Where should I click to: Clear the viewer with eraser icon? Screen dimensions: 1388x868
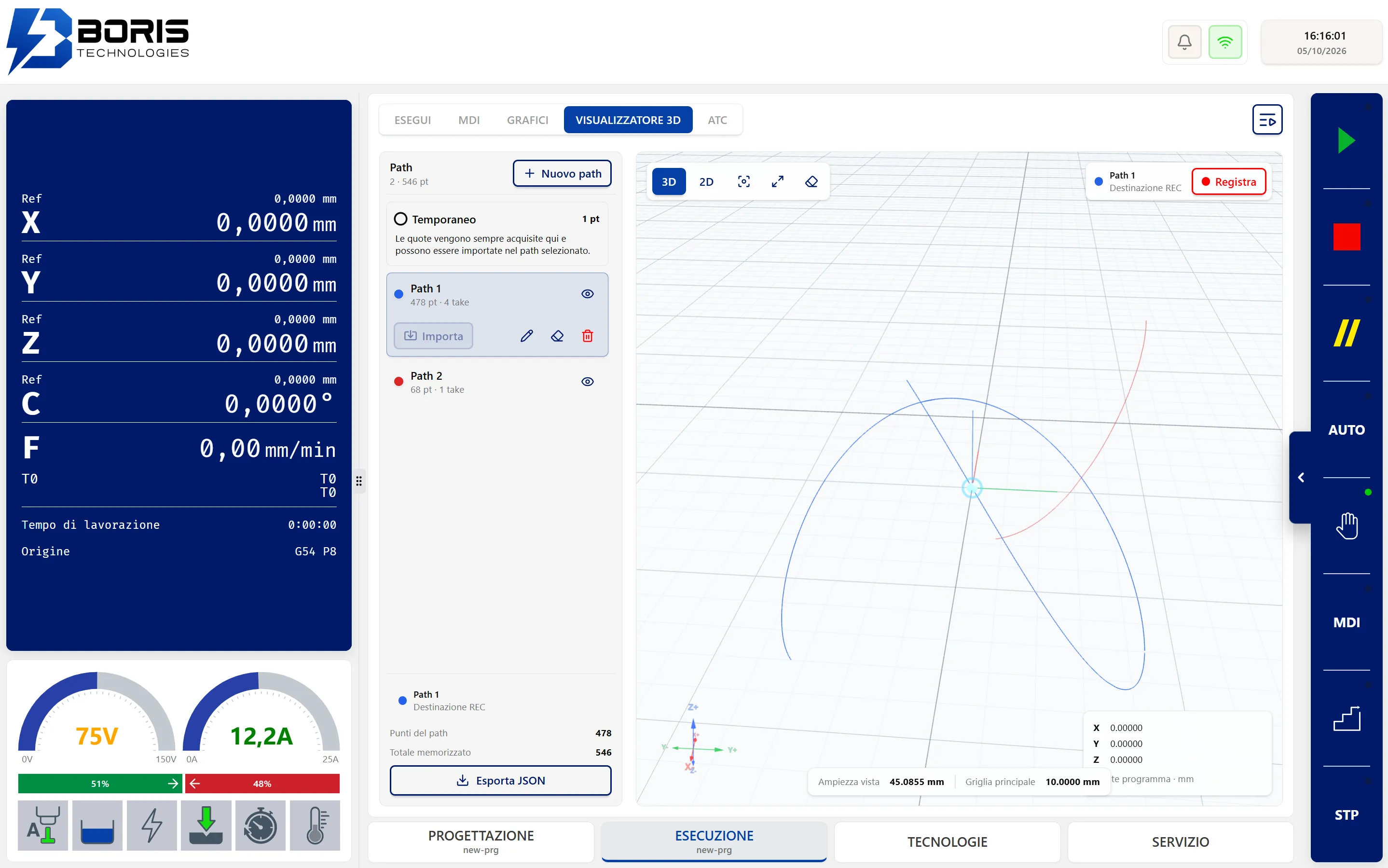coord(811,182)
